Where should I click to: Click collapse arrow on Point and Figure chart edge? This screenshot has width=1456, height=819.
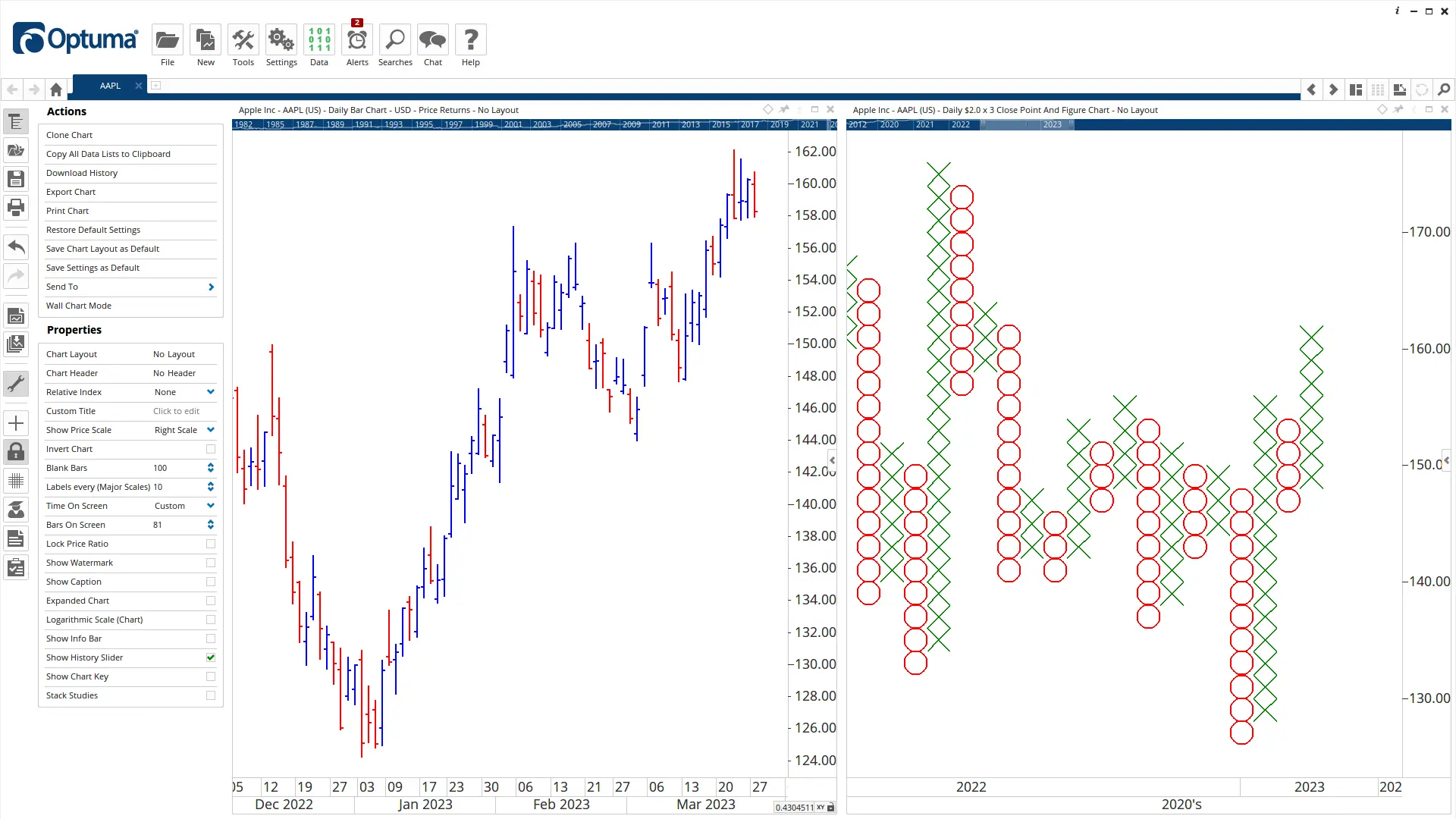[1447, 460]
